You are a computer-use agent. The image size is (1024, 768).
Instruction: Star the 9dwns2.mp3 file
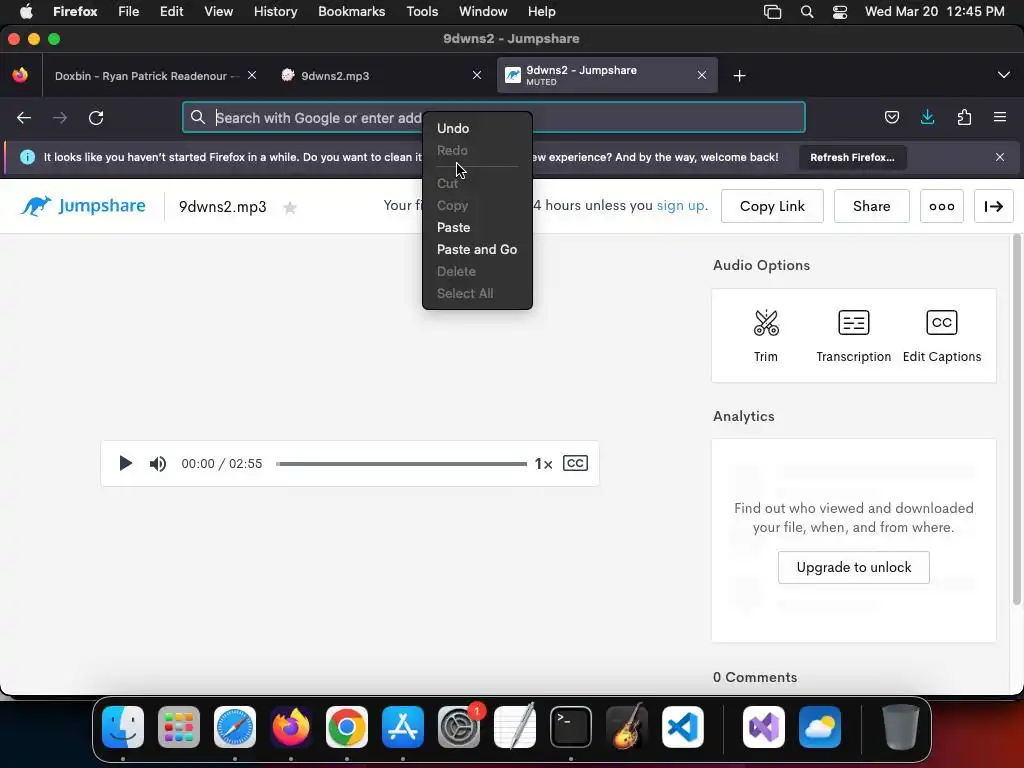pyautogui.click(x=290, y=208)
